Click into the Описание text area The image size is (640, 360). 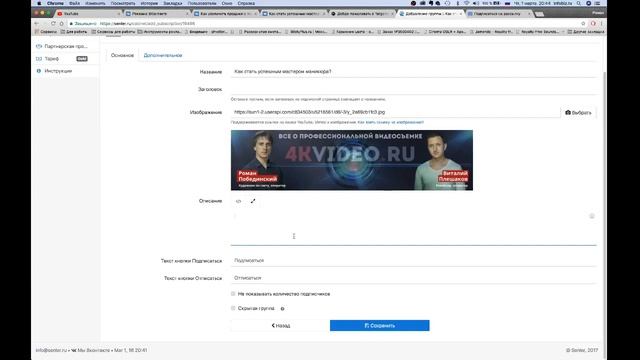(x=413, y=227)
